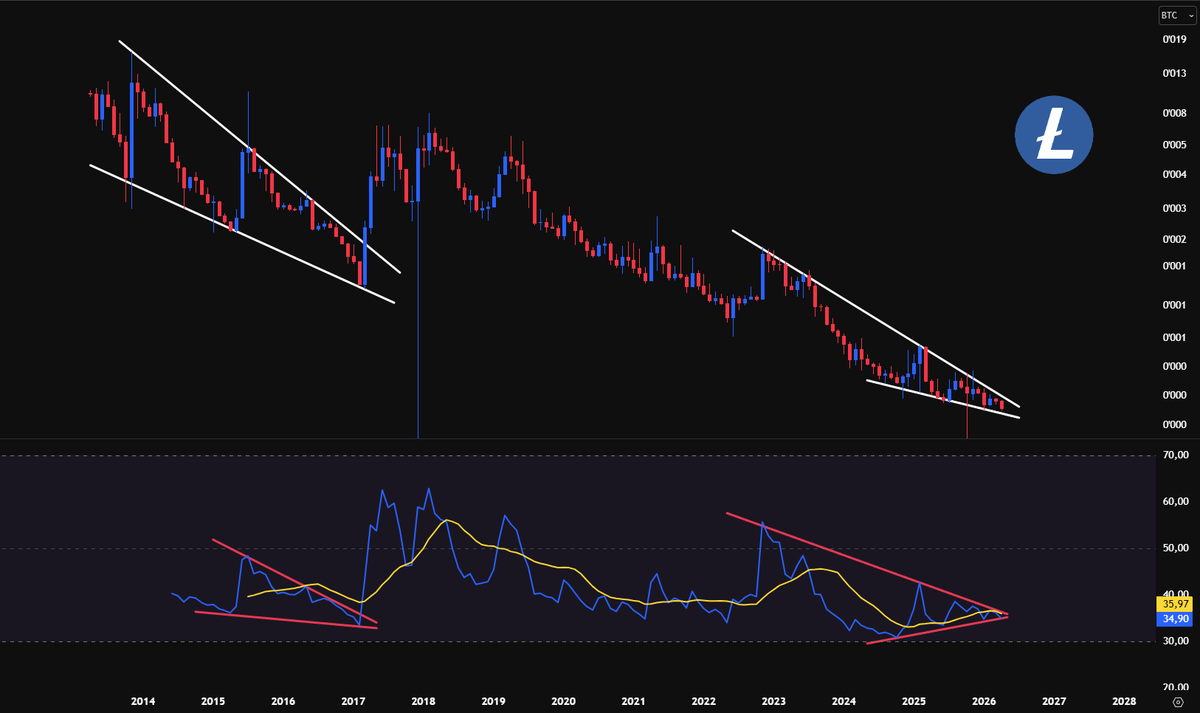Click the 2026 time axis label
This screenshot has width=1200, height=713.
(984, 702)
